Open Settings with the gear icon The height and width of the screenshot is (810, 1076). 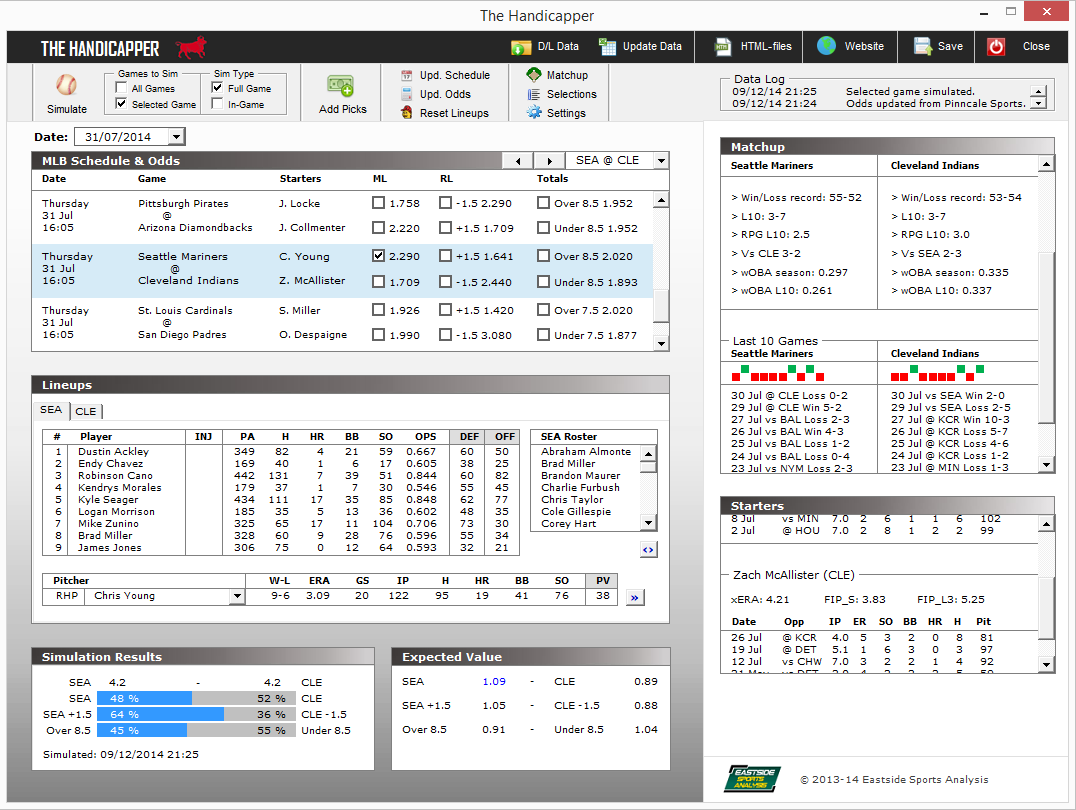coord(534,113)
